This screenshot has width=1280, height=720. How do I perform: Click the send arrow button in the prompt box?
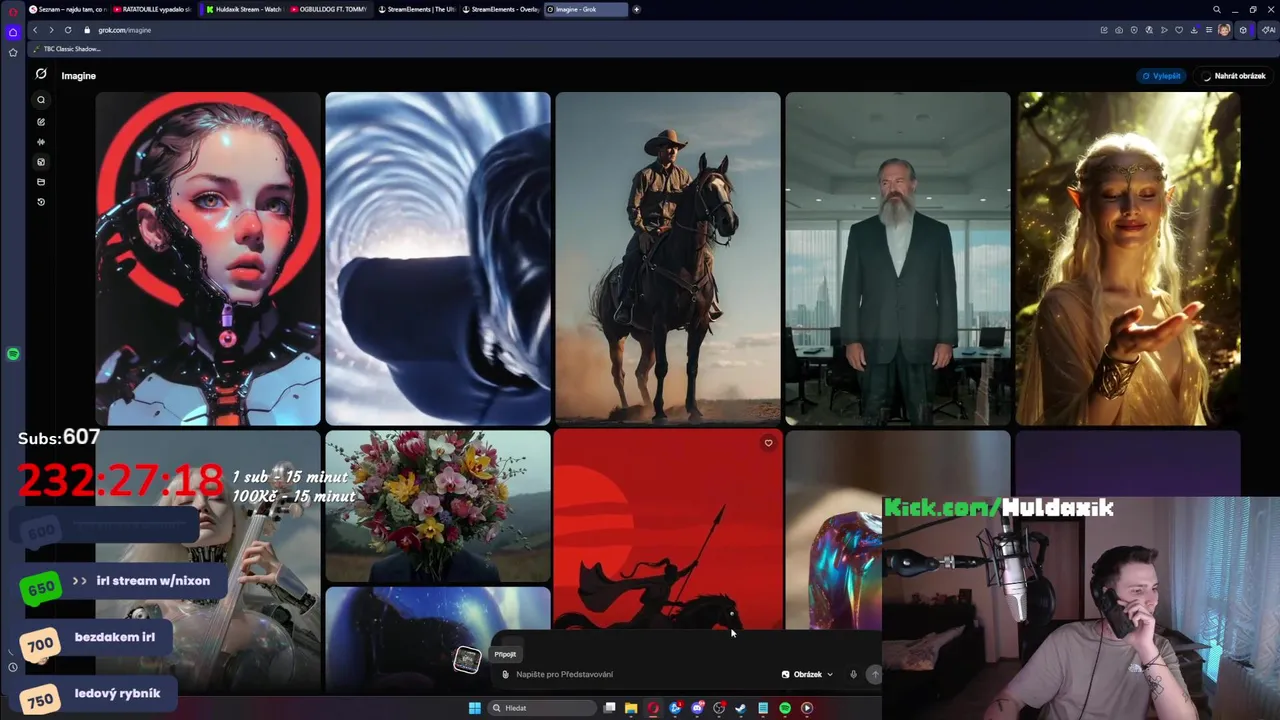tap(874, 674)
